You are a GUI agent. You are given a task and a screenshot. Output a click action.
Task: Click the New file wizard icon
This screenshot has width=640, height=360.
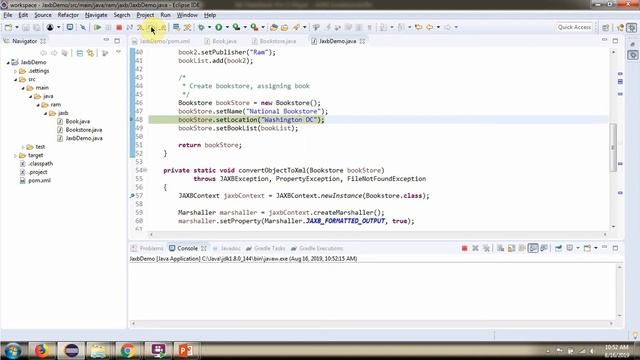pyautogui.click(x=8, y=27)
